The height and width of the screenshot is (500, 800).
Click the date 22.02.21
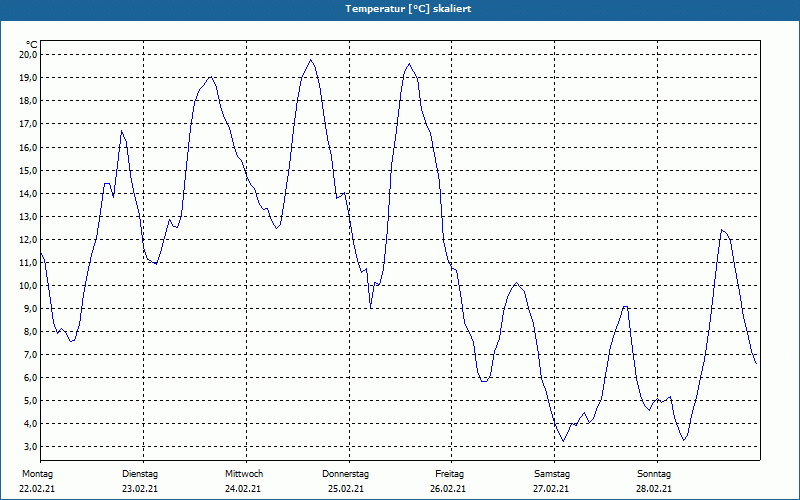click(37, 489)
